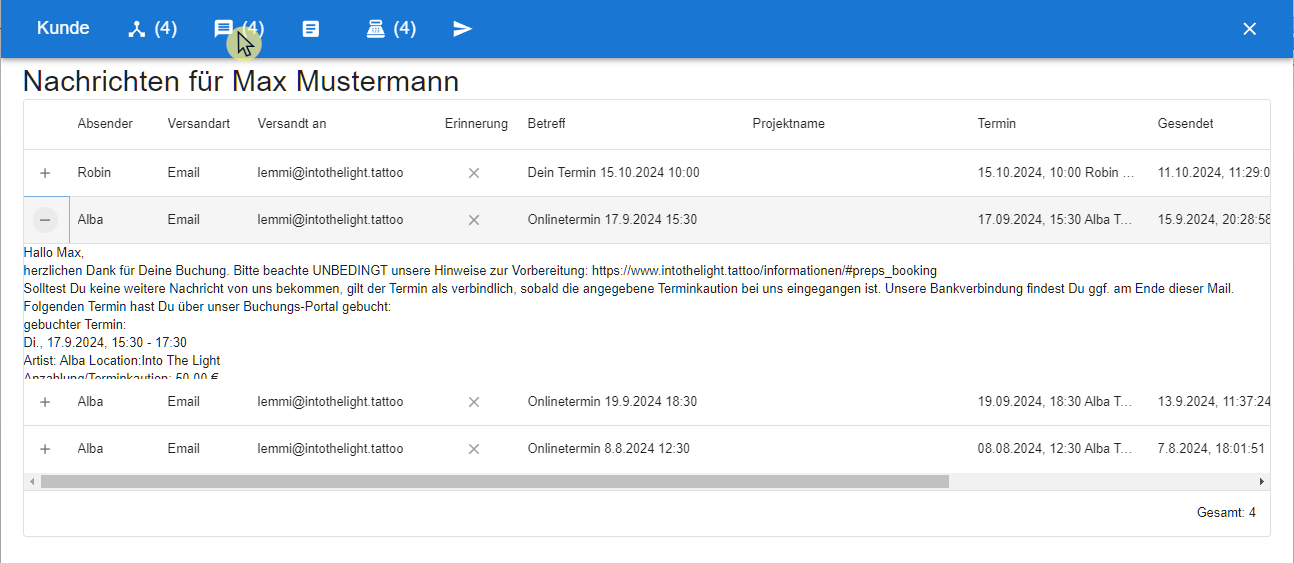Sort by Gesendet column header
1294x563 pixels.
point(1186,124)
